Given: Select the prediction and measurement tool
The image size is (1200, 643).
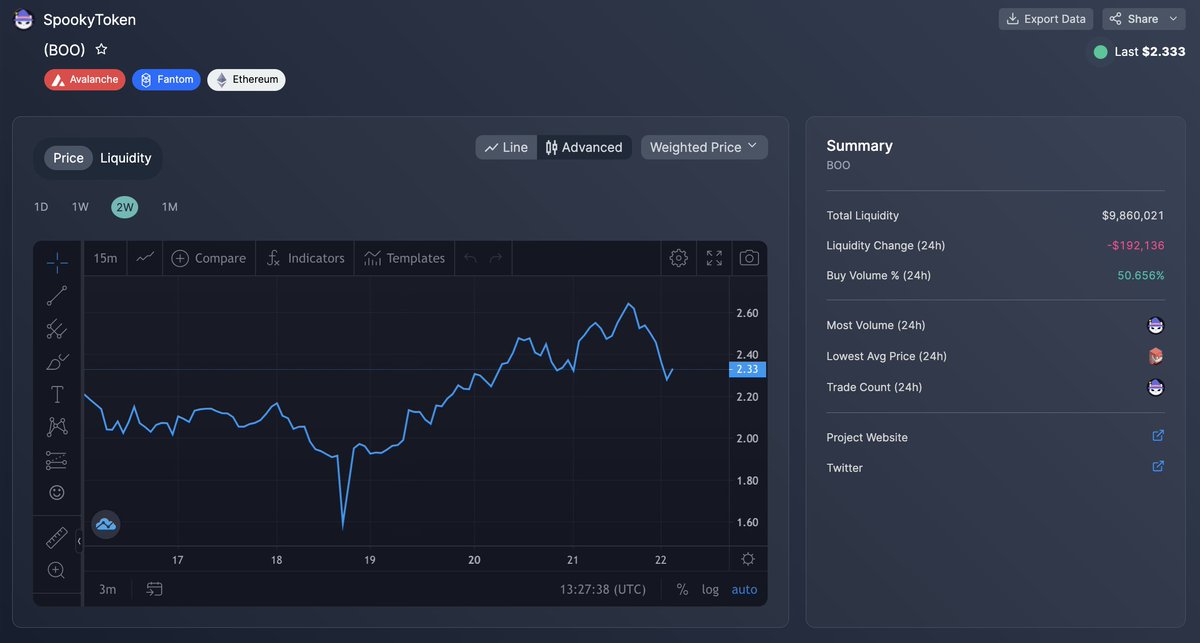Looking at the screenshot, I should (x=57, y=460).
